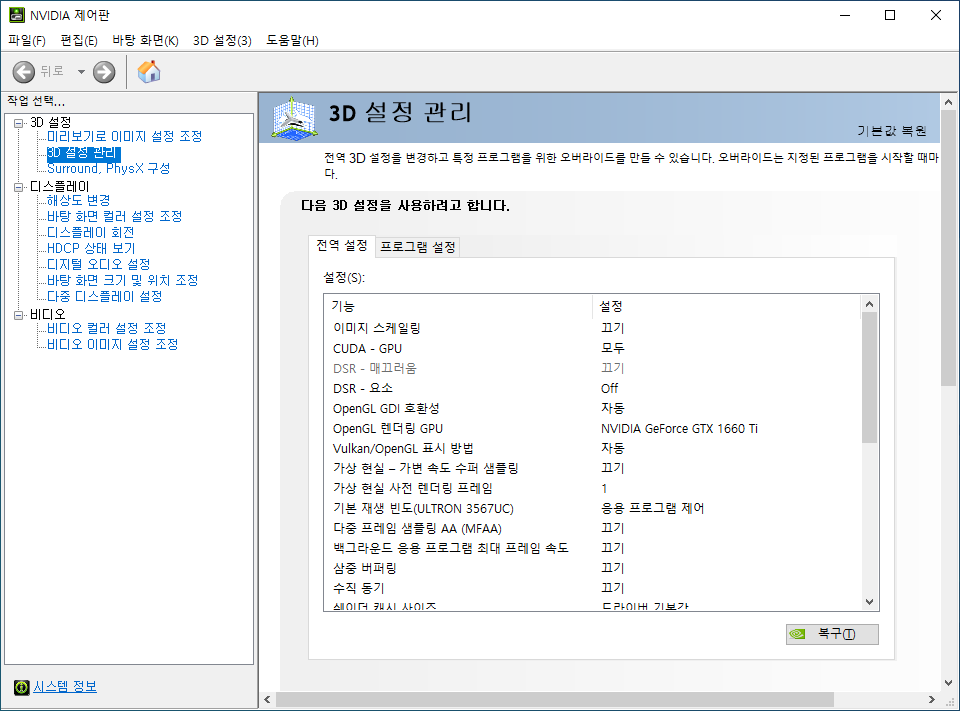
Task: Select 기본 재생 빈도(ULTRON 3567UC) row
Action: (x=592, y=508)
